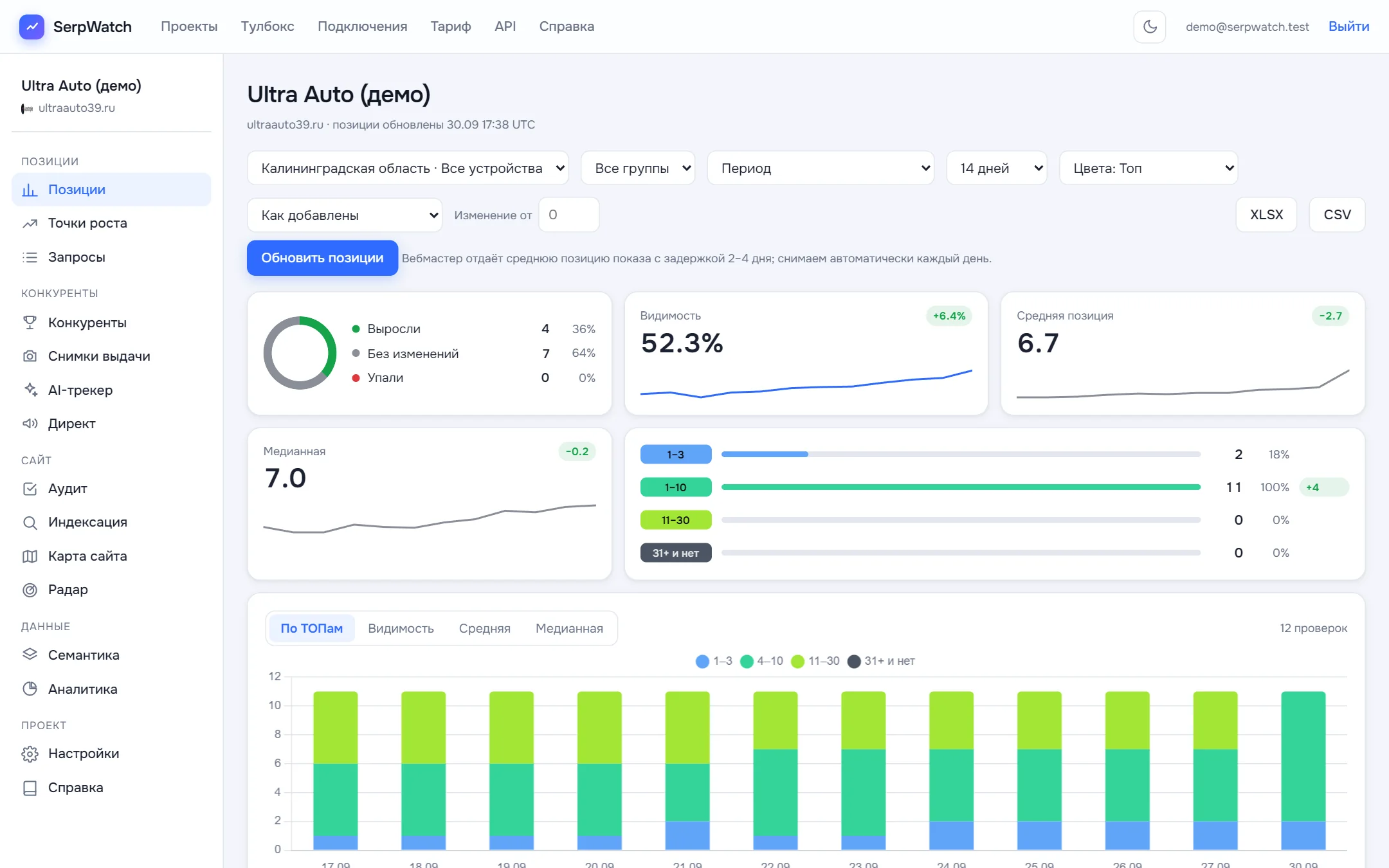Open Директ megaphone icon
1389x868 pixels.
click(x=30, y=424)
